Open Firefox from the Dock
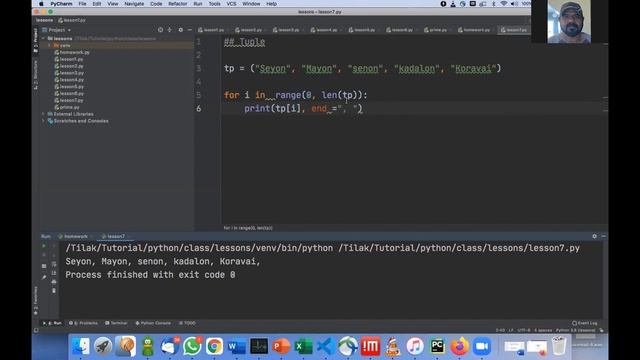640x360 pixels. 459,346
